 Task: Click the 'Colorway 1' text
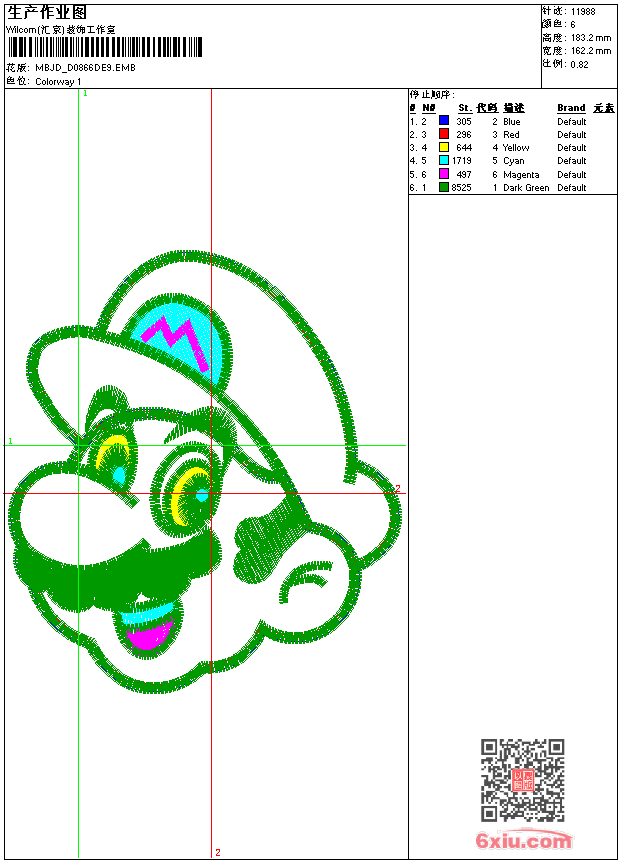(58, 82)
